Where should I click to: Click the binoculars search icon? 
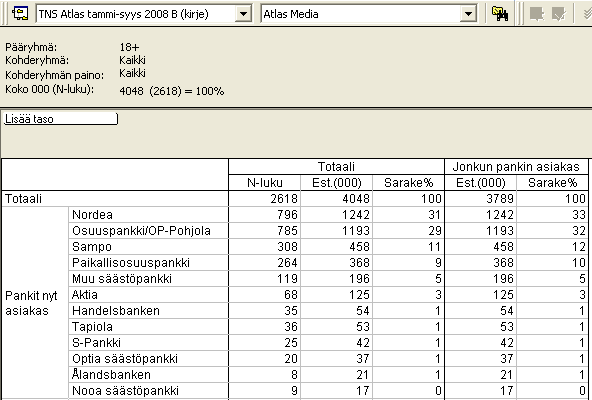(x=500, y=14)
